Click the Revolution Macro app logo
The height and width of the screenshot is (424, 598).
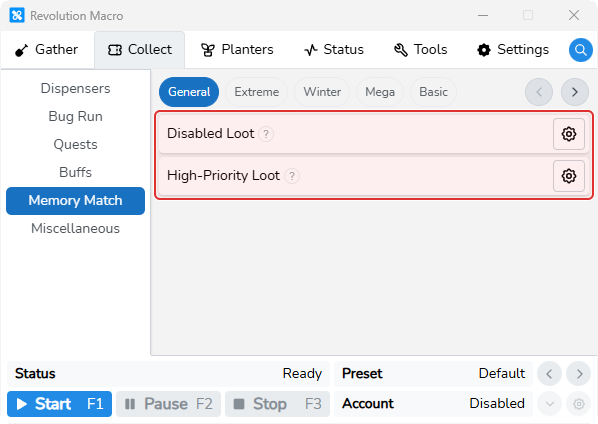pyautogui.click(x=17, y=16)
